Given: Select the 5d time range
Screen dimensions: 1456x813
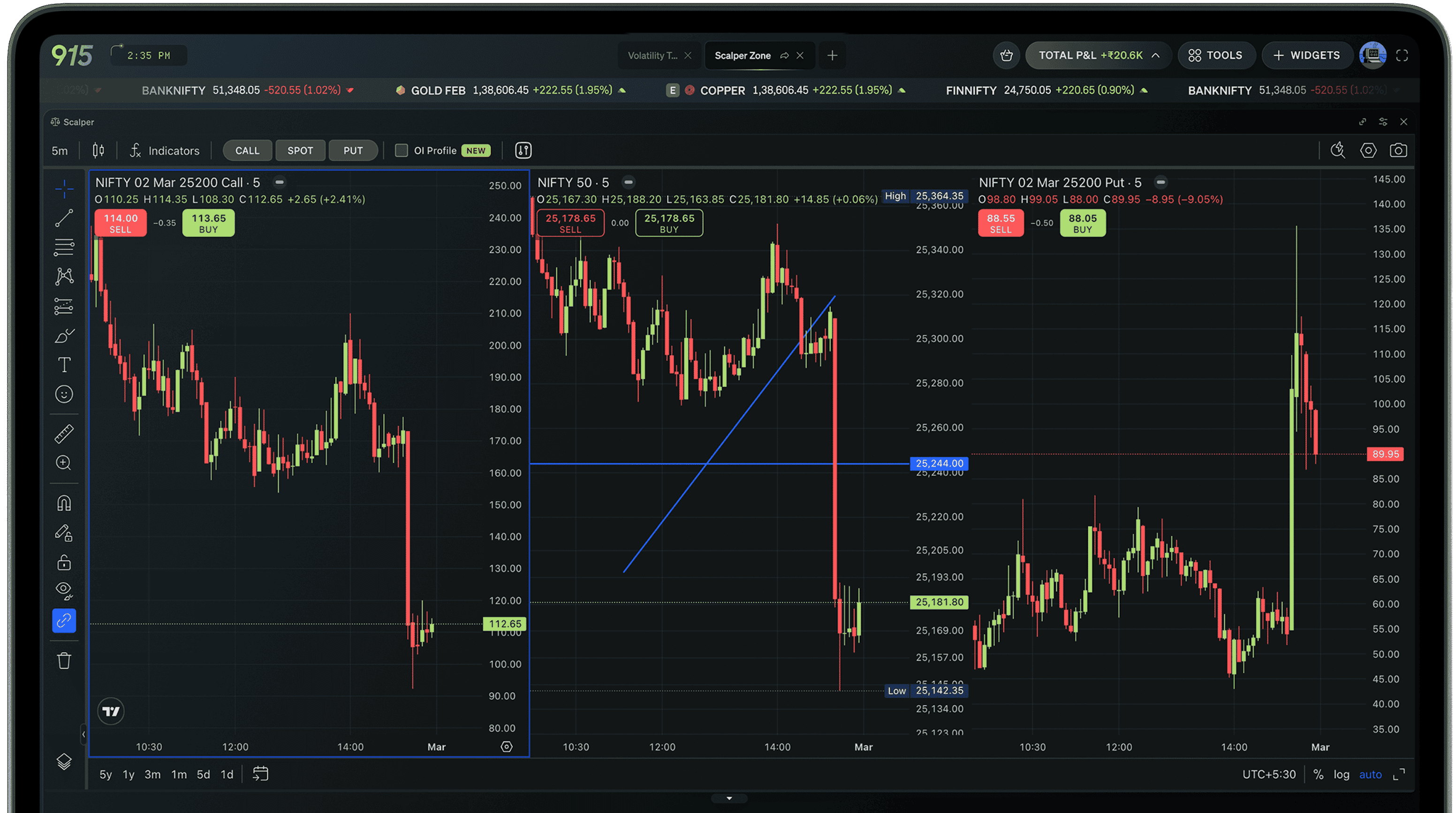Looking at the screenshot, I should click(x=203, y=775).
